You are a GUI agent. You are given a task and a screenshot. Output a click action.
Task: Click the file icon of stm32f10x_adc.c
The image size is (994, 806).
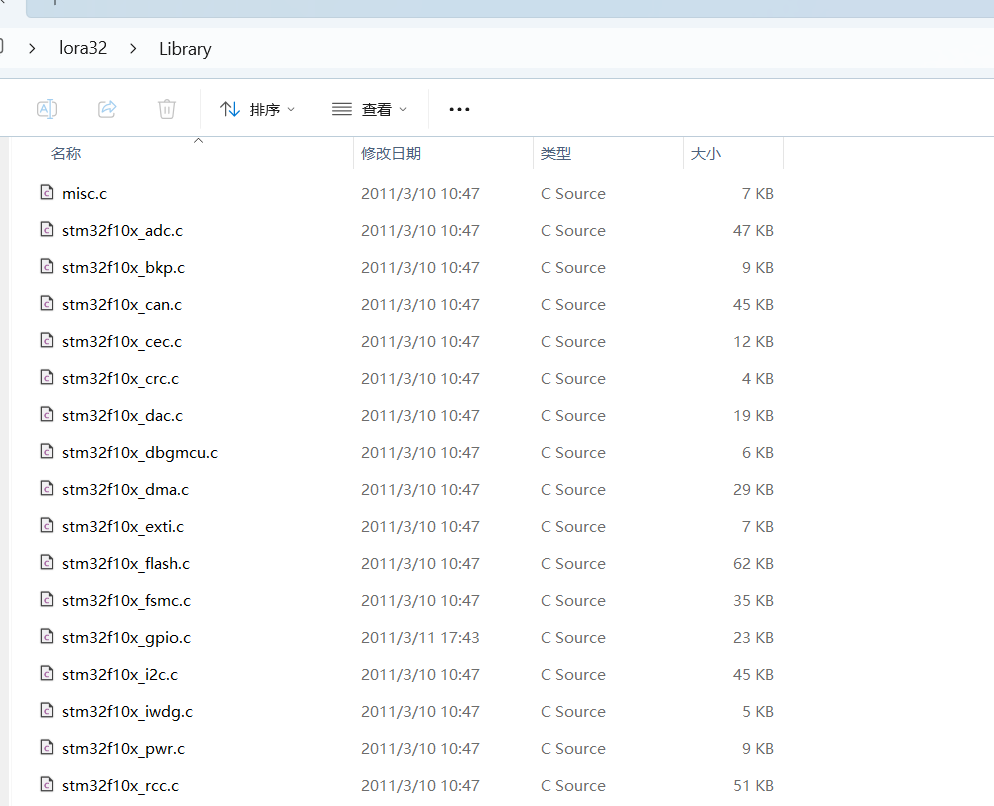47,229
